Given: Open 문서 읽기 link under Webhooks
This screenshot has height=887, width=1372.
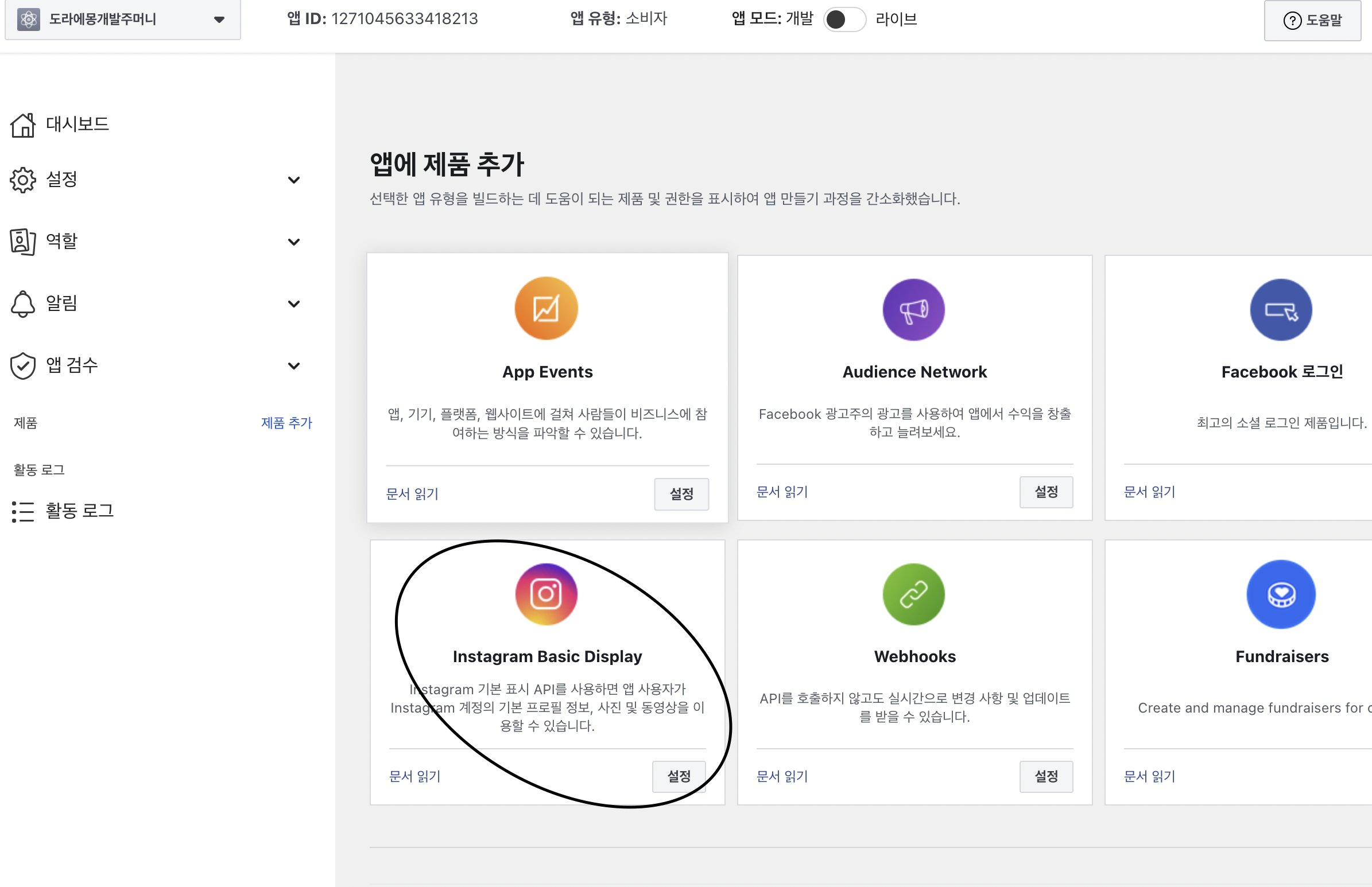Looking at the screenshot, I should coord(781,776).
